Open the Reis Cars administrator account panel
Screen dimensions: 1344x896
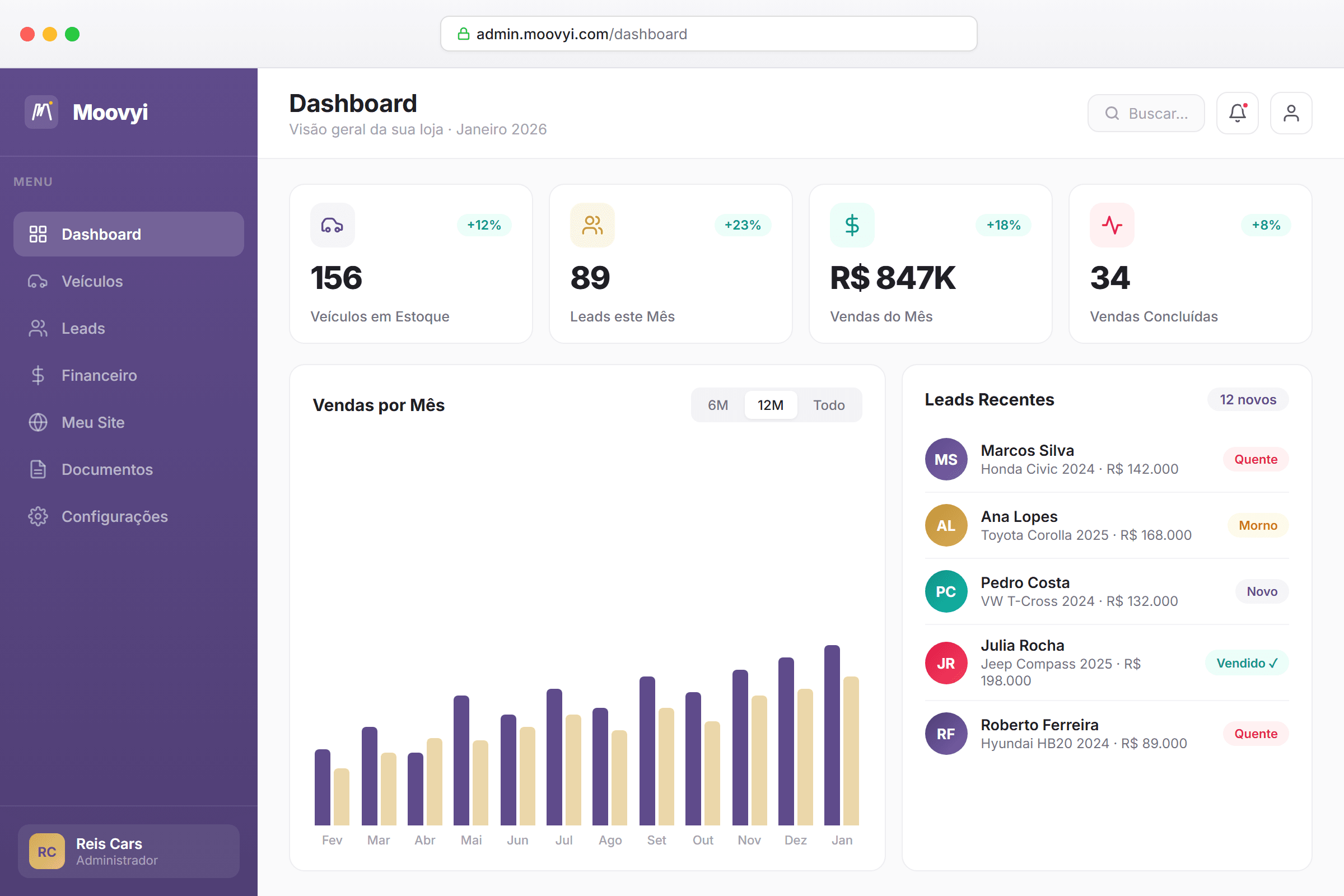(128, 851)
